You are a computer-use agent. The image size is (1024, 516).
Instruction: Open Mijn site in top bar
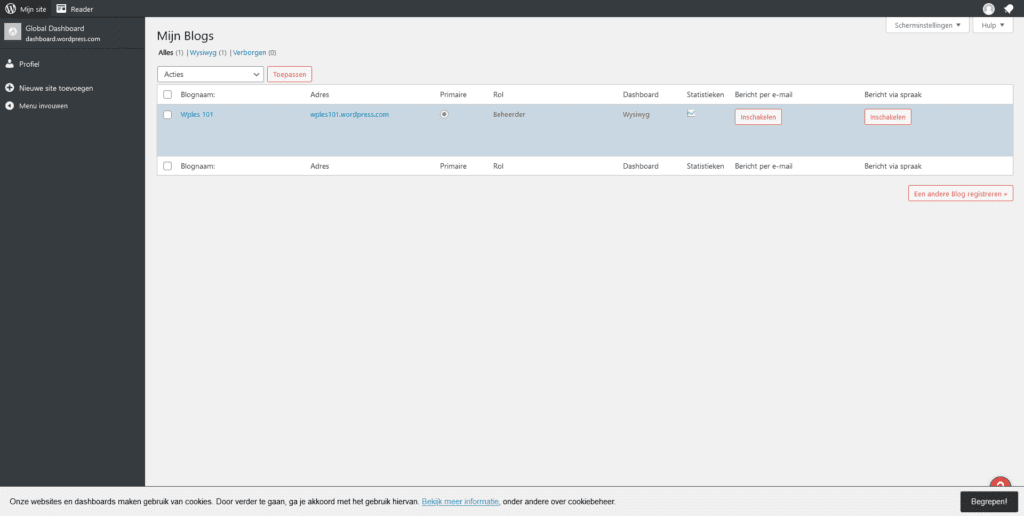[33, 9]
